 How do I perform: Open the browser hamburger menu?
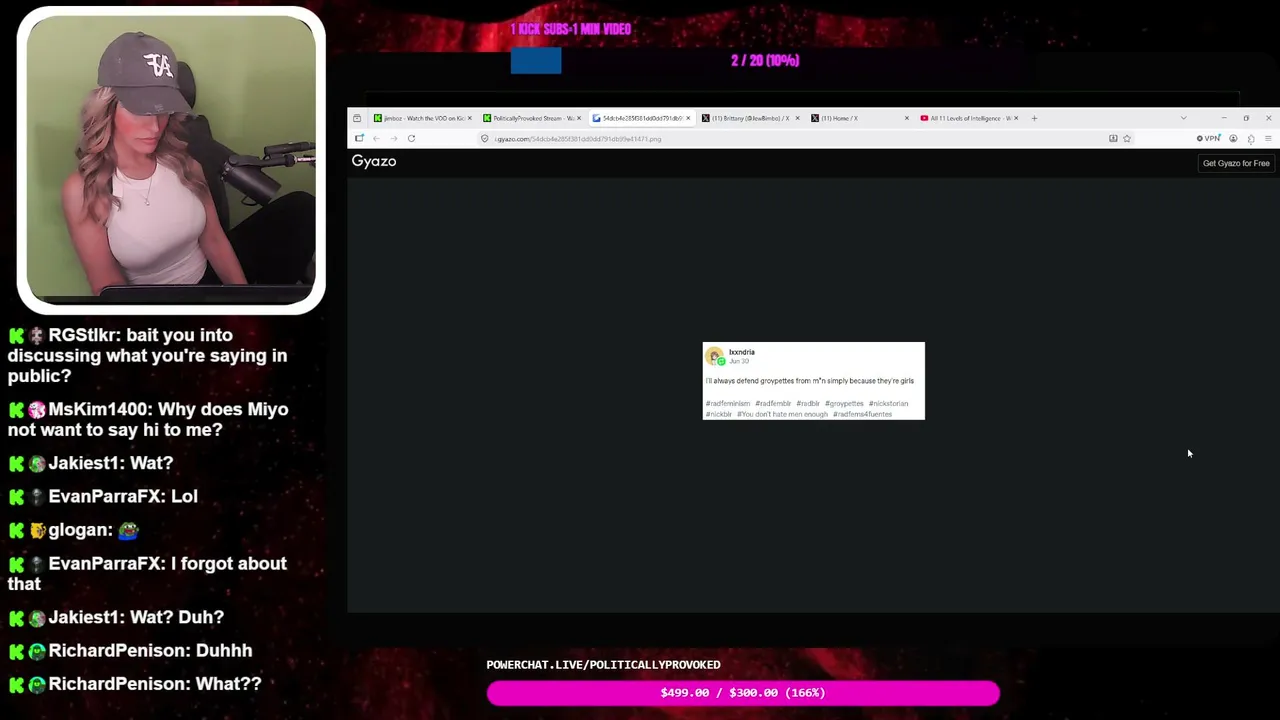[x=1268, y=139]
